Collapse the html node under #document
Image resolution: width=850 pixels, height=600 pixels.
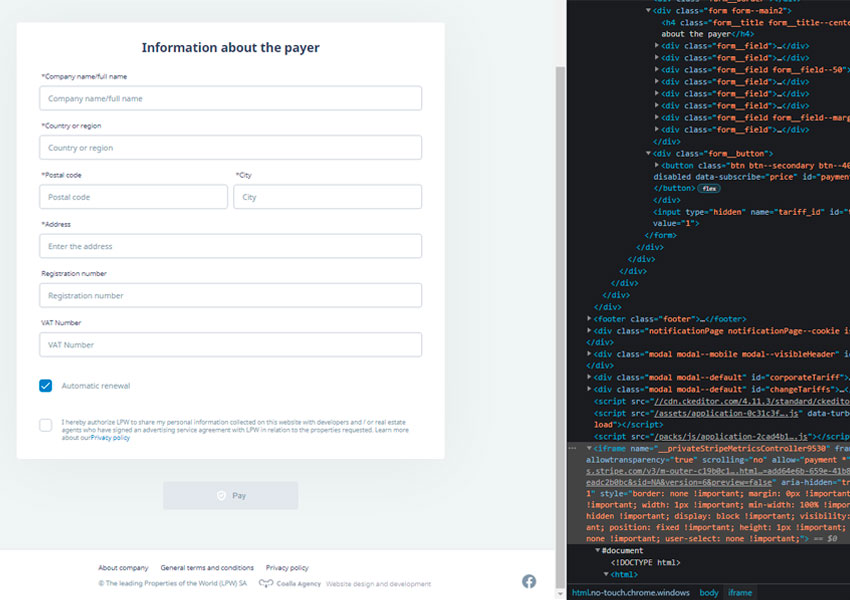click(607, 574)
